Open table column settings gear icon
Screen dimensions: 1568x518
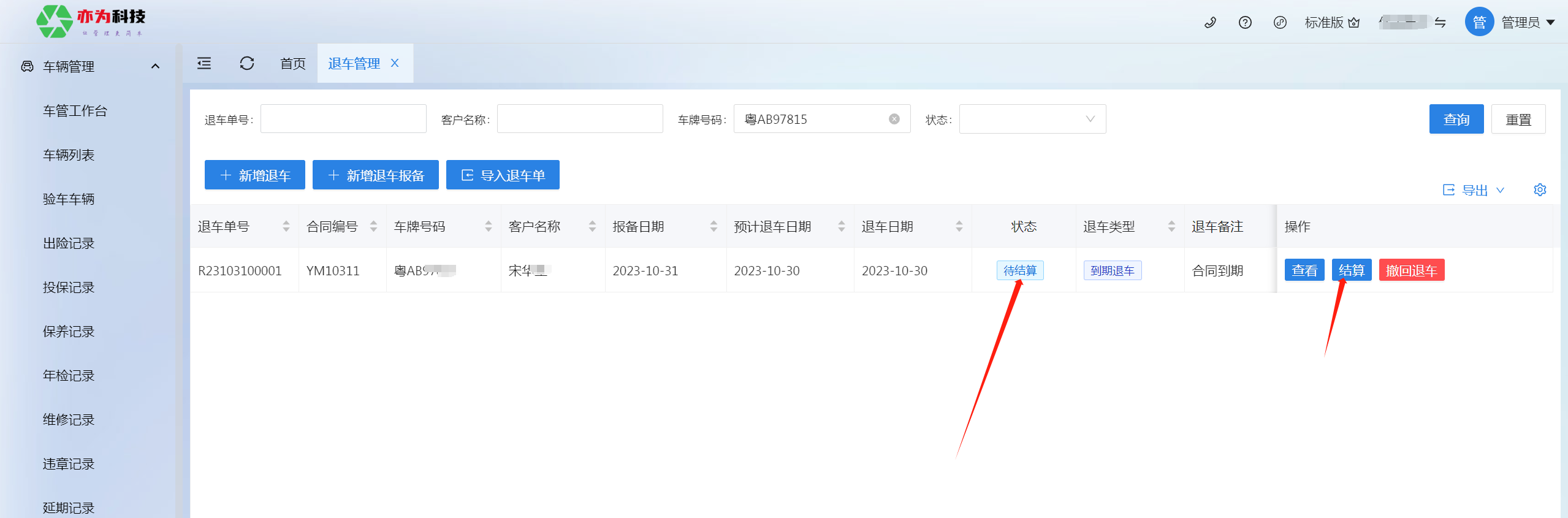[x=1540, y=190]
